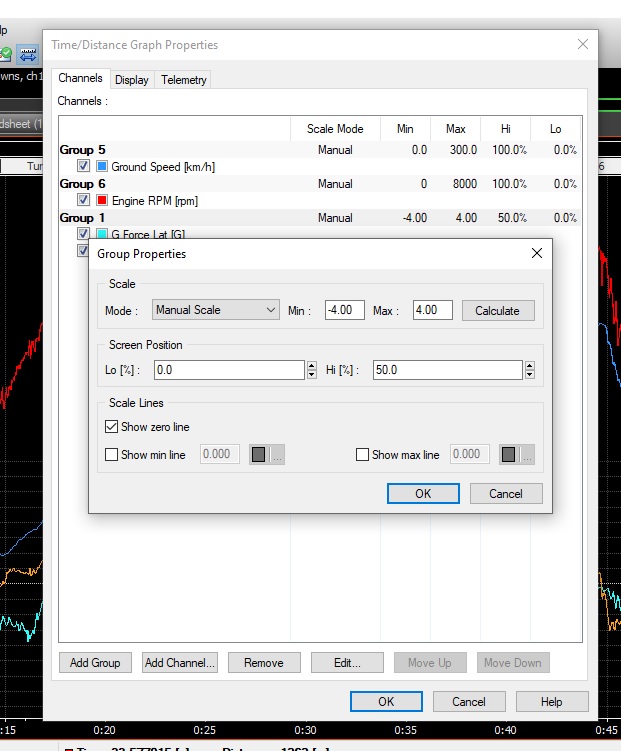Pick max line color swatch

click(x=517, y=455)
